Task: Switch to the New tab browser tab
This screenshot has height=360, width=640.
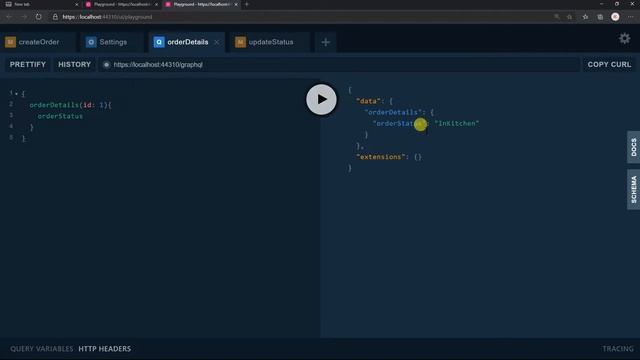Action: pyautogui.click(x=41, y=4)
